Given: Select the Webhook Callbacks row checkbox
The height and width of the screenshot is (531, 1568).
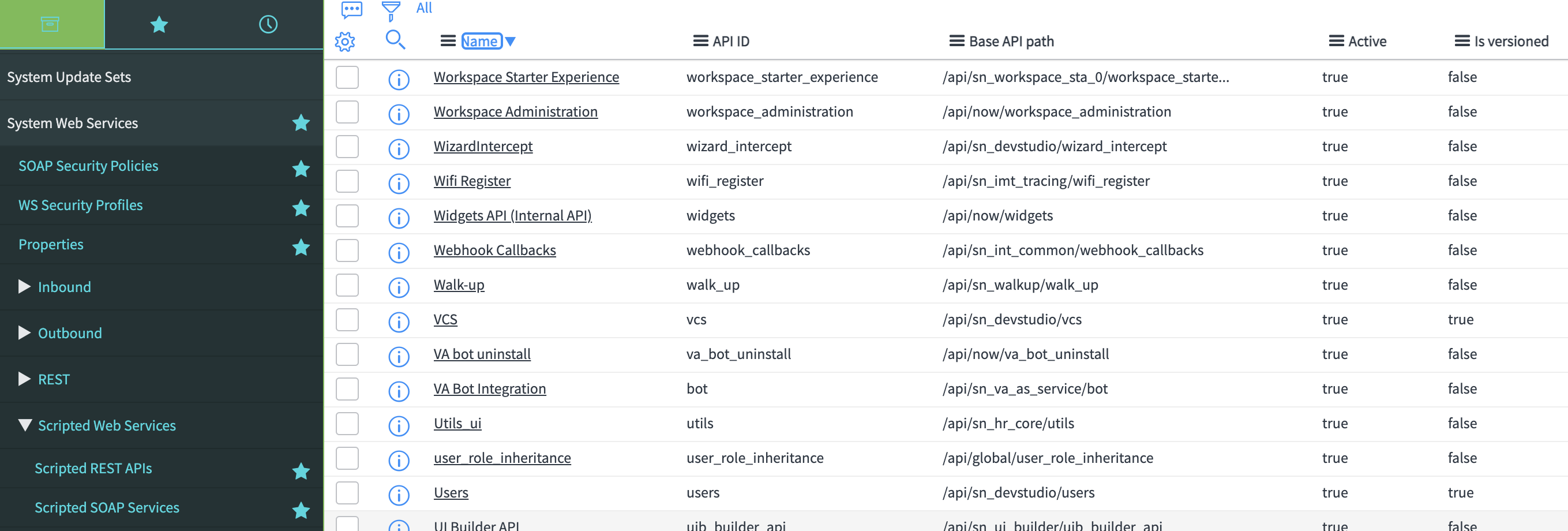Looking at the screenshot, I should (x=347, y=250).
